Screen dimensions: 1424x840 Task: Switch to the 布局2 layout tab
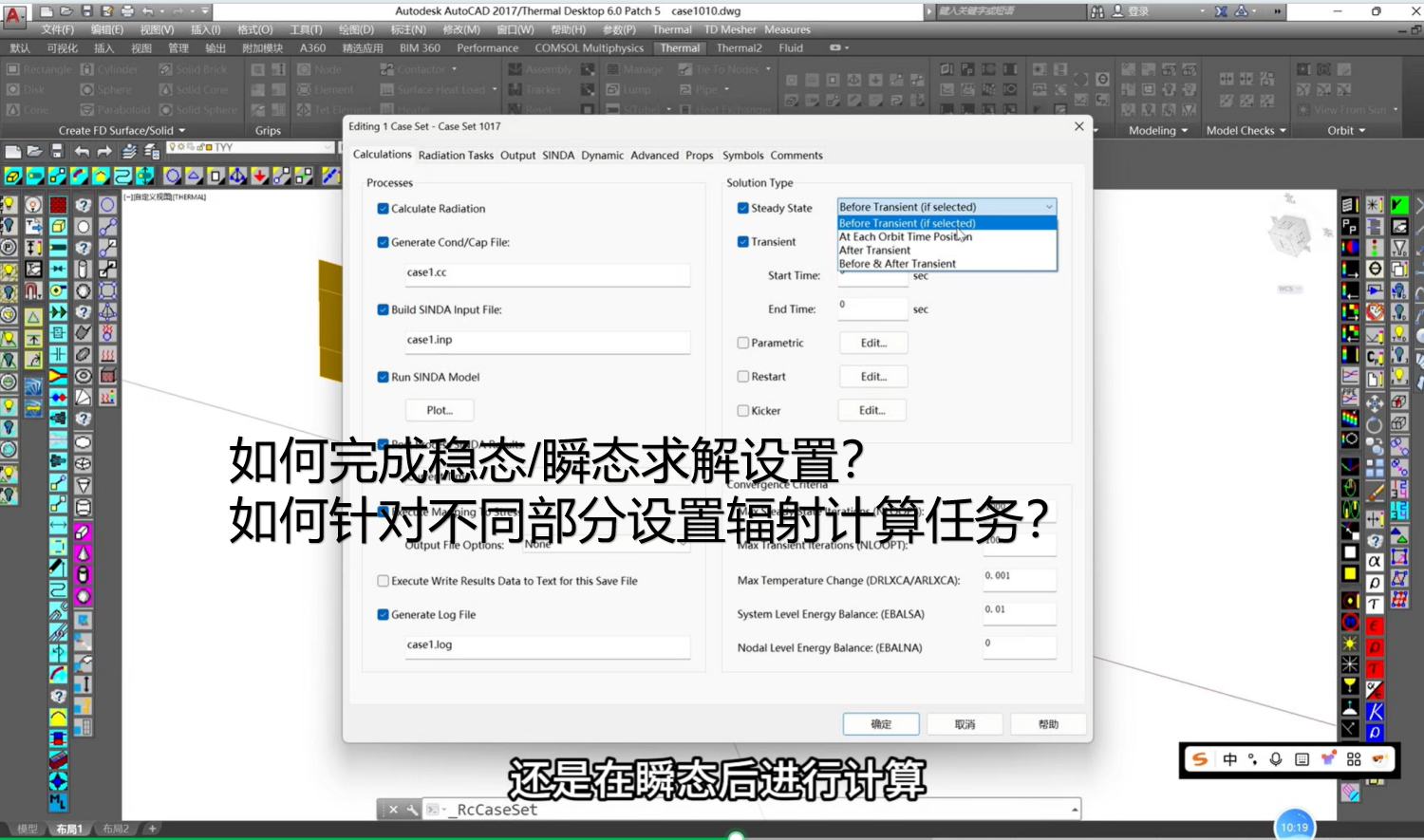coord(116,829)
